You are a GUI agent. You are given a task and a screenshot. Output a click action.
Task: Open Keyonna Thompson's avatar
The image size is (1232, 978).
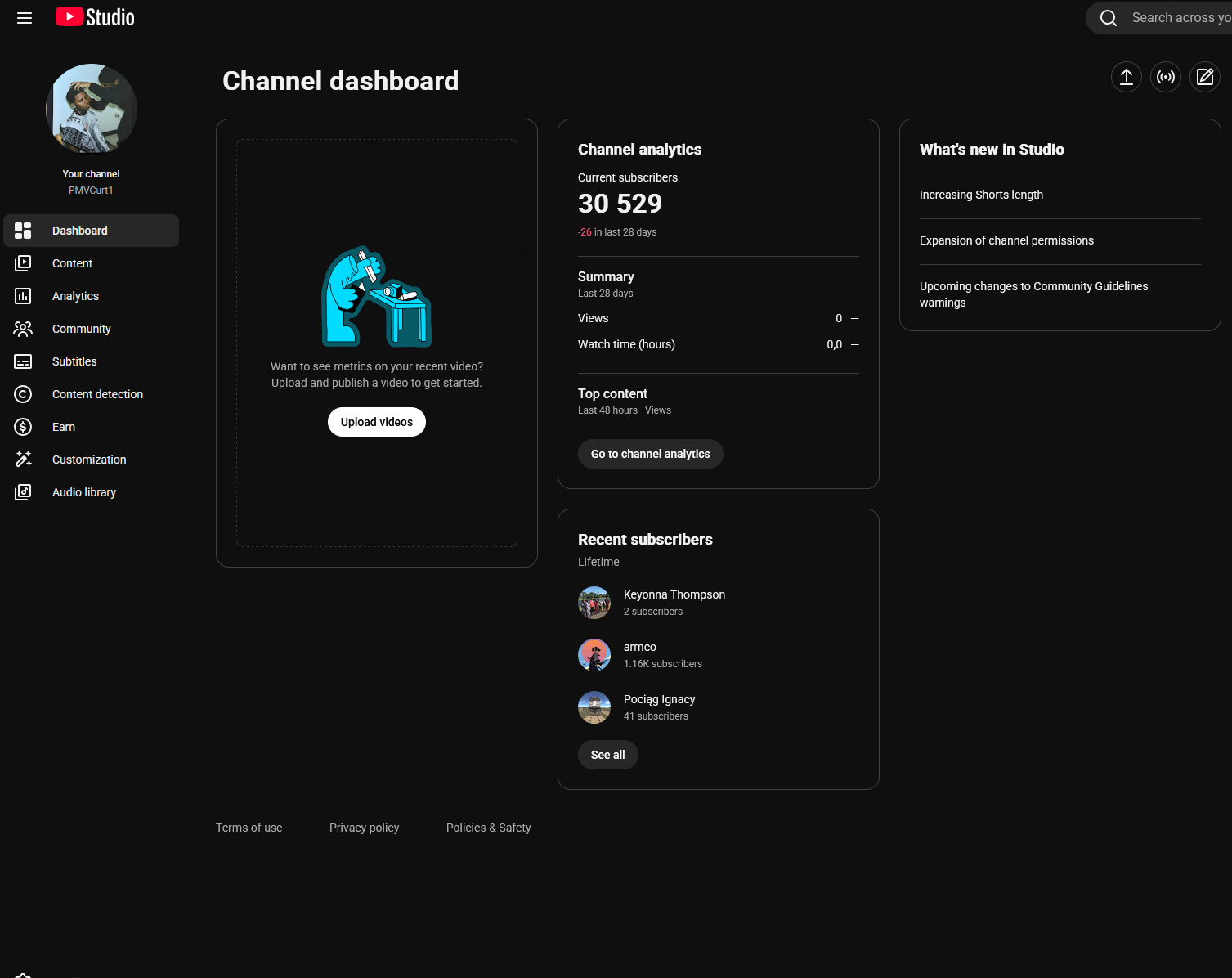click(x=594, y=603)
